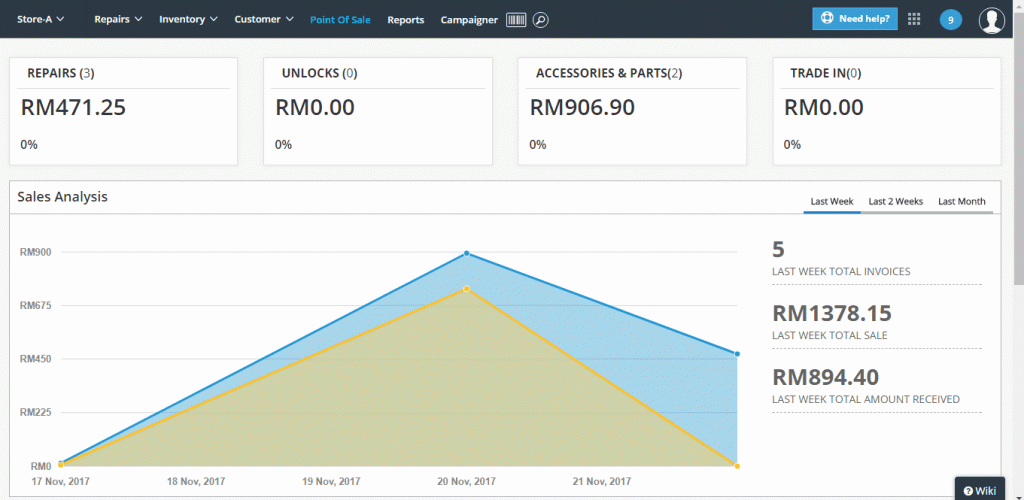Click the Need help? button
This screenshot has height=500, width=1024.
point(855,19)
